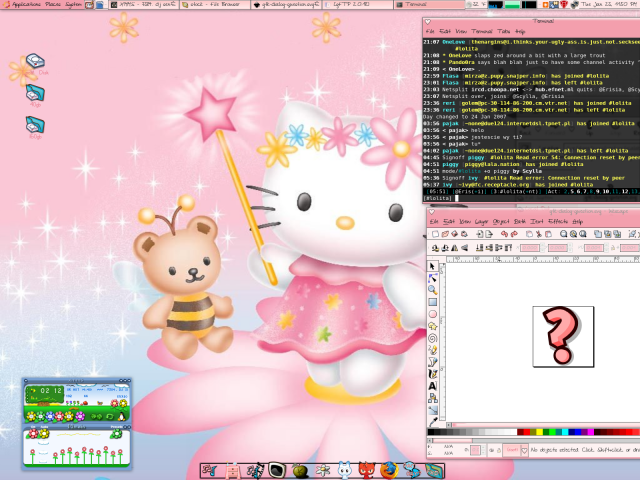Pick the black swatch in Inkscape palette

pos(431,432)
